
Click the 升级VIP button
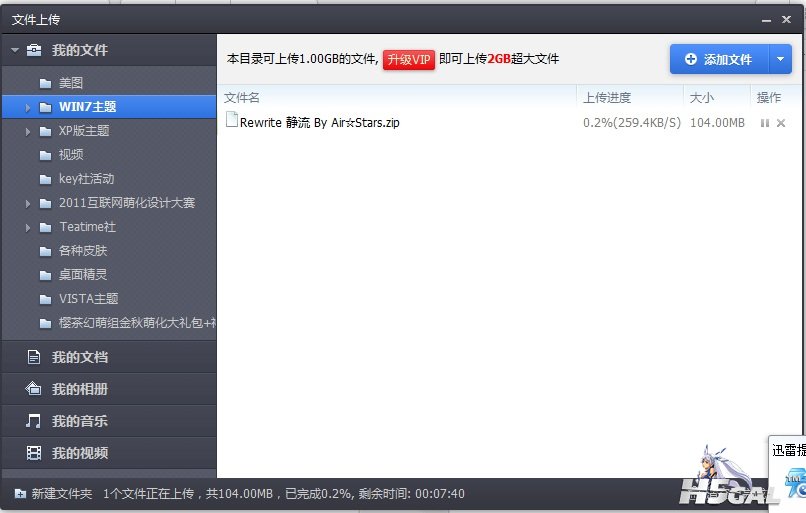point(408,60)
